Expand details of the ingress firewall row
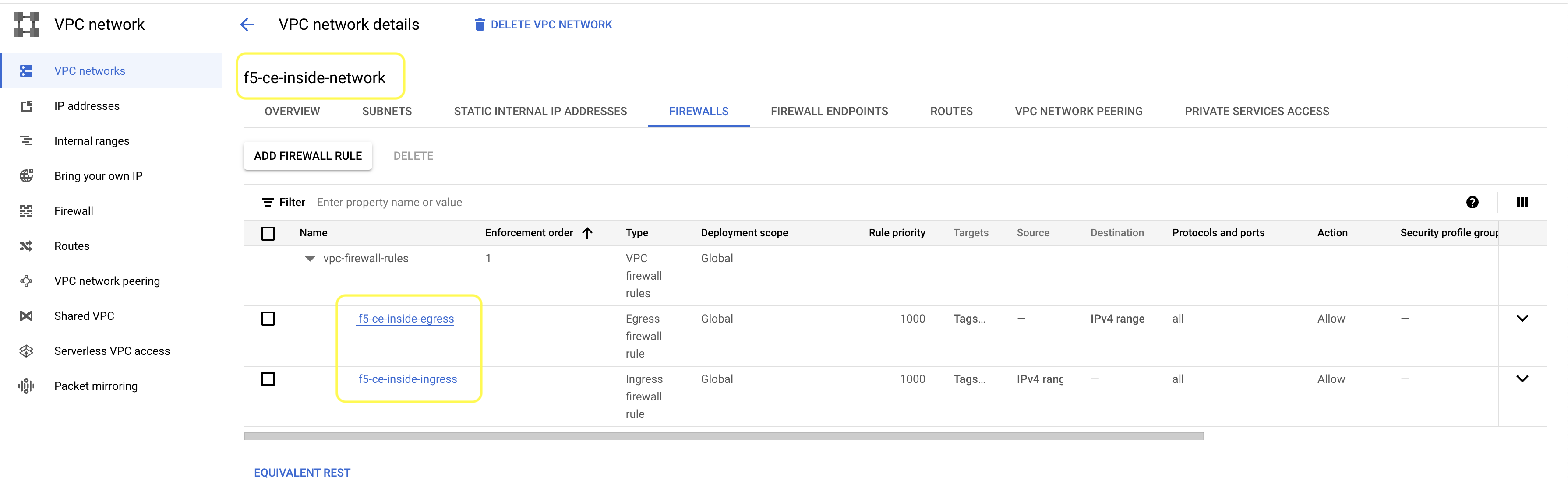This screenshot has width=1568, height=484. click(x=1522, y=379)
